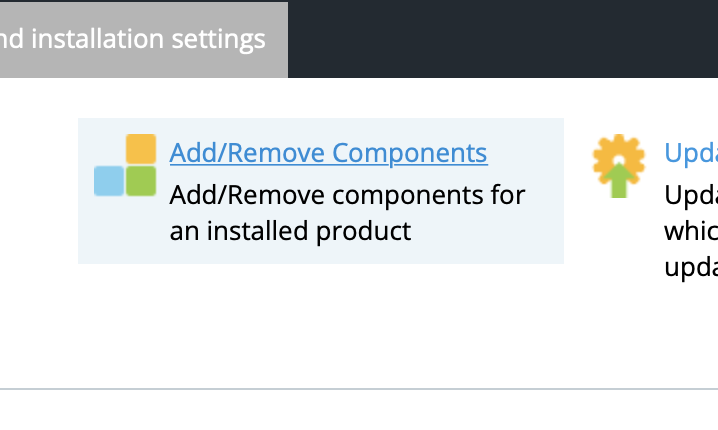This screenshot has height=430, width=718.
Task: Click the green up arrow on the gear
Action: click(x=619, y=180)
